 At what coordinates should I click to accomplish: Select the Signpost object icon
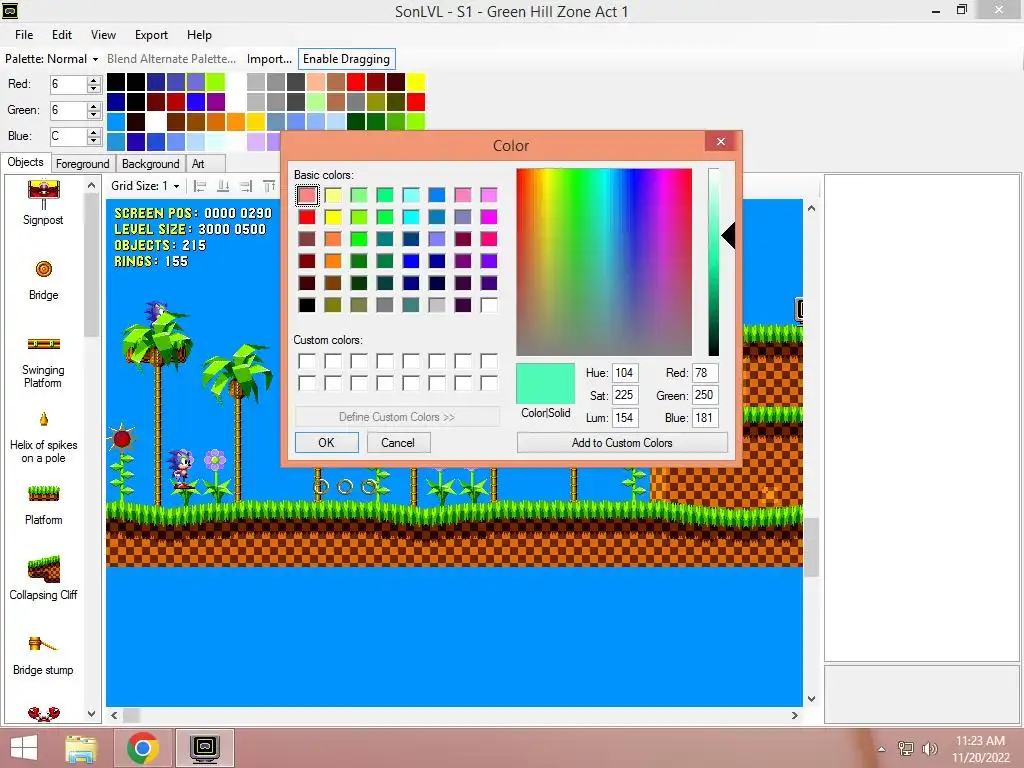click(44, 195)
